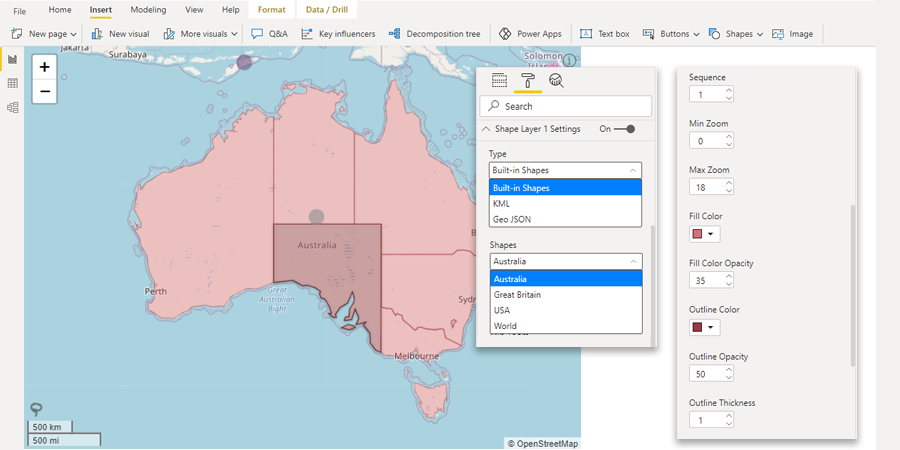Switch to the Home tab
The height and width of the screenshot is (450, 900).
tap(60, 10)
